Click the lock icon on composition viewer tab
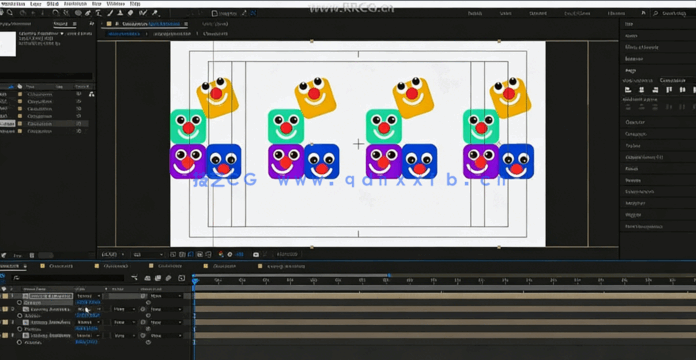The height and width of the screenshot is (360, 696). click(x=117, y=24)
